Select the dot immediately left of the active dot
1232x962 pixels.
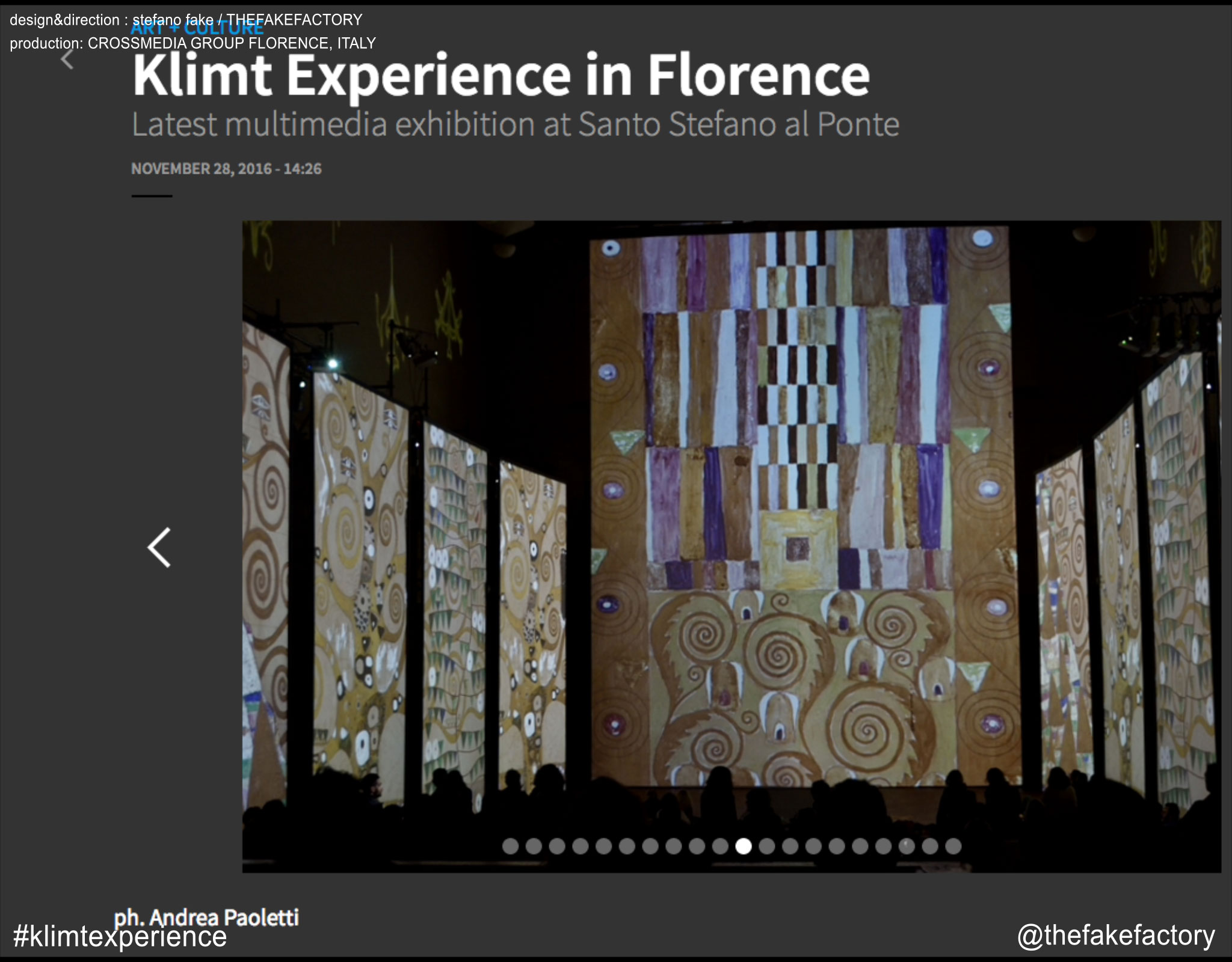(720, 846)
